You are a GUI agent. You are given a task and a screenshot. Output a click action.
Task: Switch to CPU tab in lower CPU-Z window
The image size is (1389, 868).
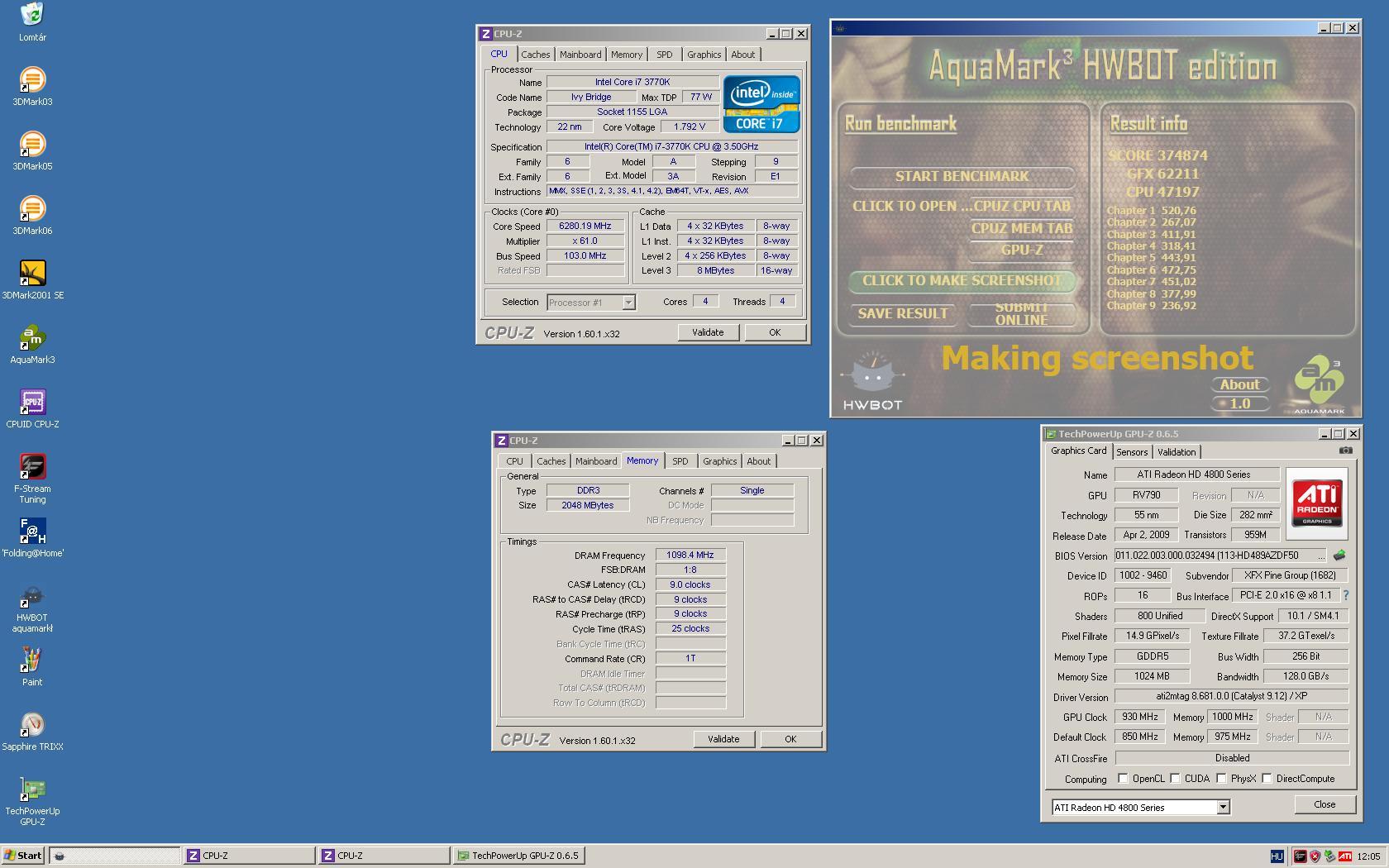[x=514, y=461]
